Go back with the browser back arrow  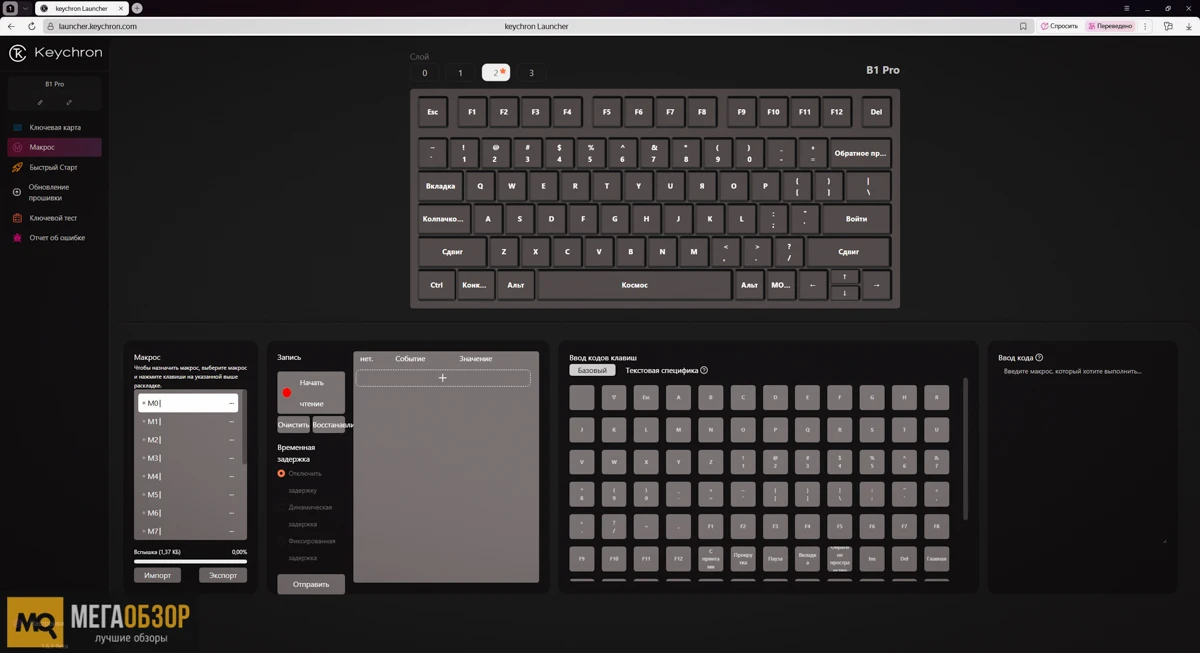coord(12,26)
